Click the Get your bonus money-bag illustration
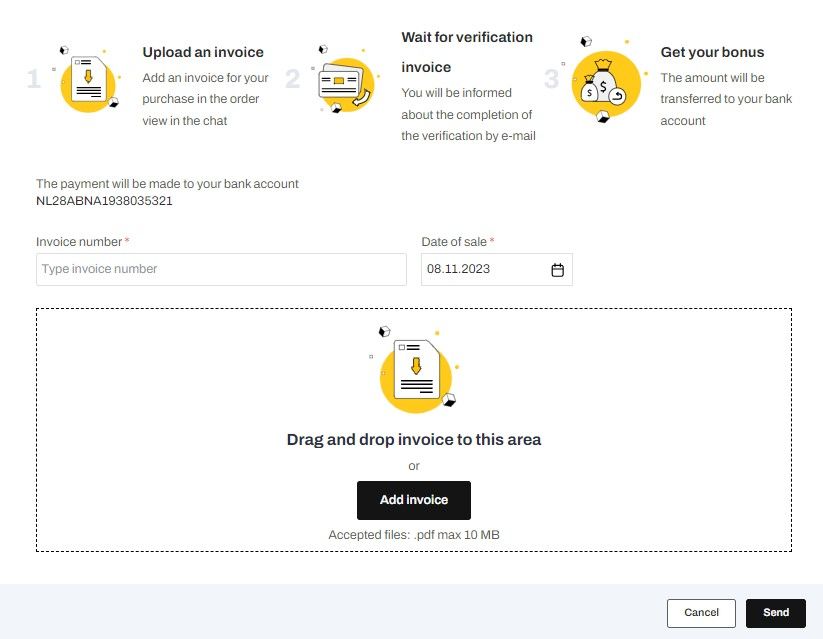This screenshot has width=823, height=639. click(x=605, y=79)
